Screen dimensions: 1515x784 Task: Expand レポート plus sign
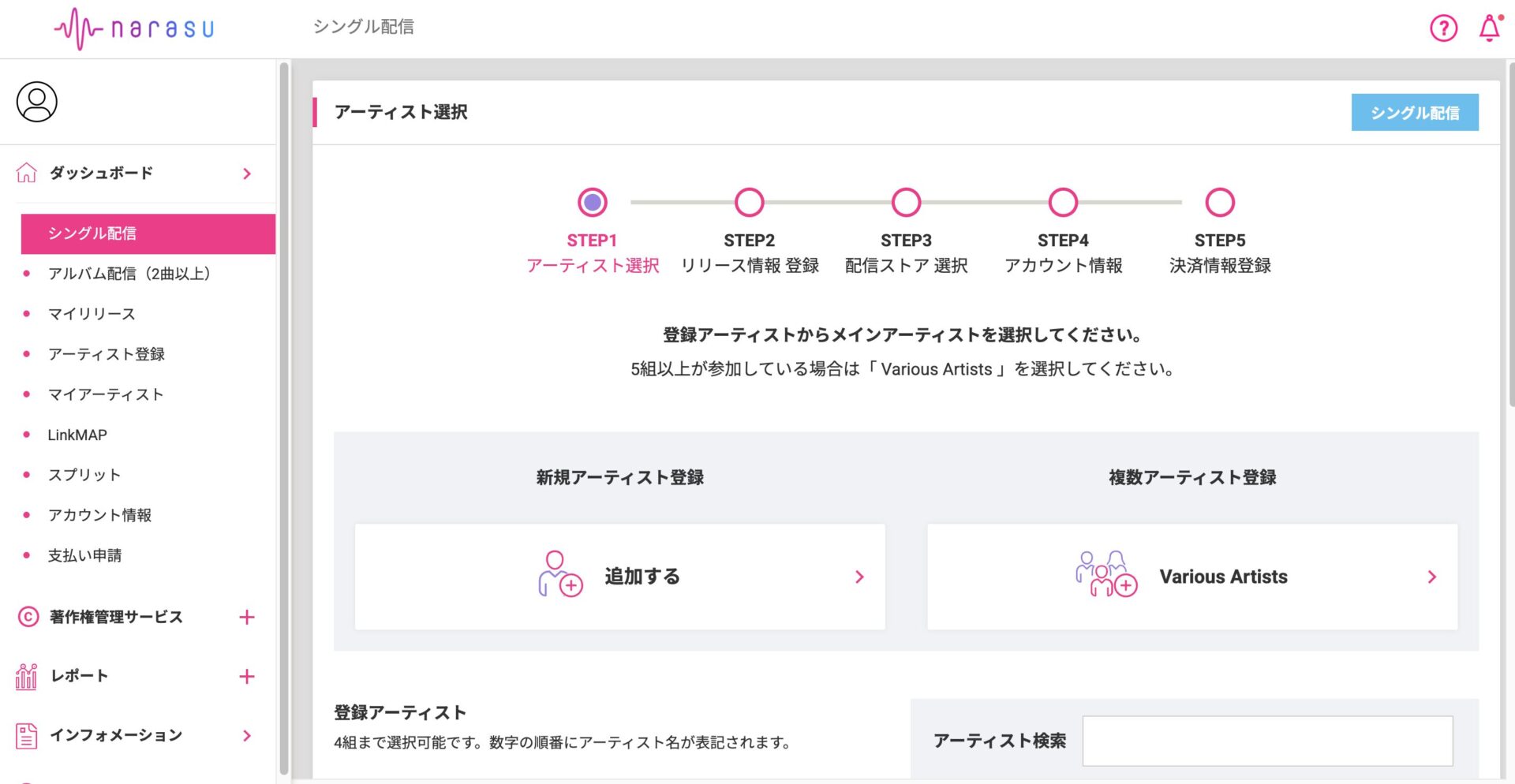click(247, 676)
